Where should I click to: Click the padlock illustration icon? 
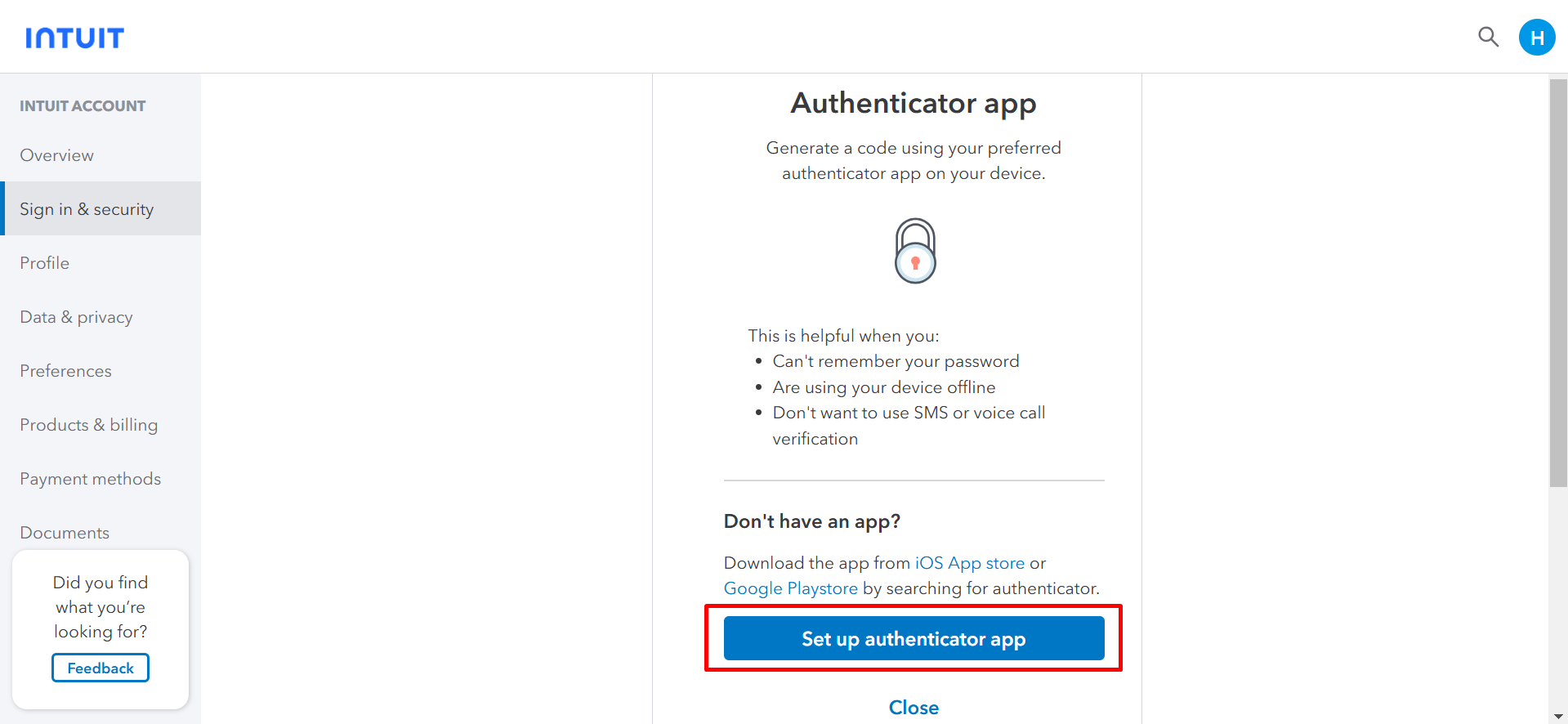pyautogui.click(x=914, y=251)
